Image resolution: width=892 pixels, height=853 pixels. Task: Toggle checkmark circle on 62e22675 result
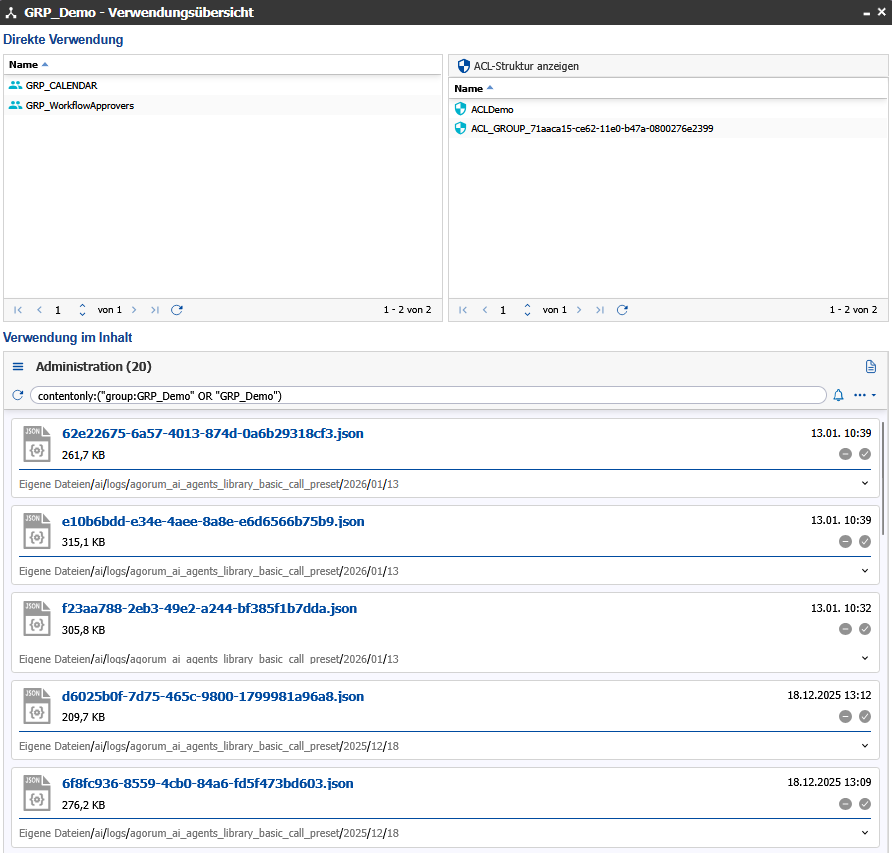(x=865, y=454)
